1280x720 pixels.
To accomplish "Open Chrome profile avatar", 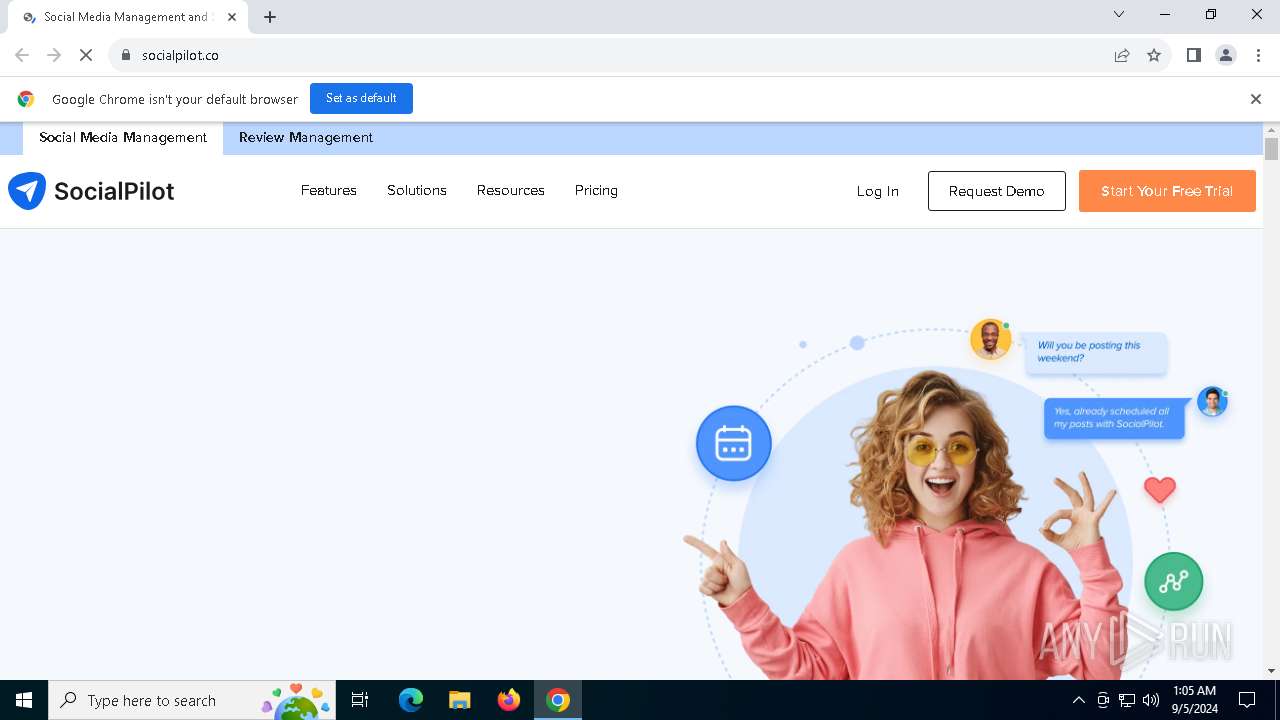I will click(x=1226, y=55).
